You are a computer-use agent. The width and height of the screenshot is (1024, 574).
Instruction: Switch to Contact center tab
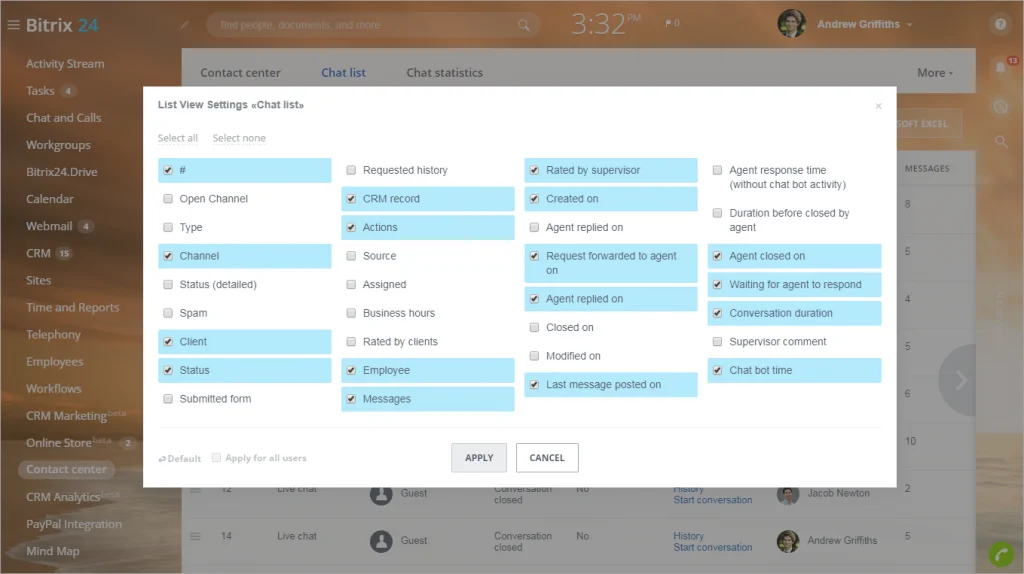pyautogui.click(x=240, y=73)
